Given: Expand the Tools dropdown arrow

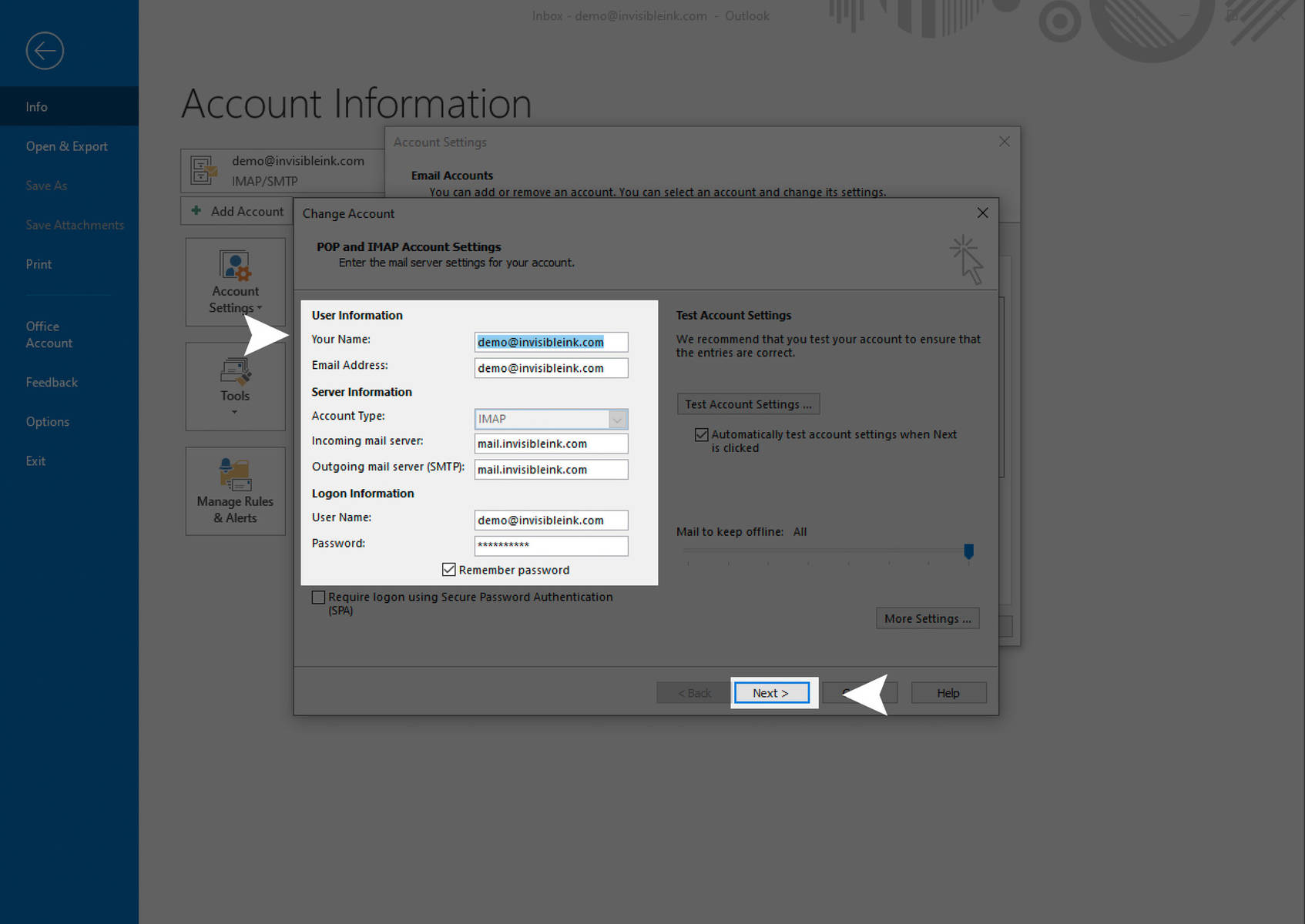Looking at the screenshot, I should (235, 412).
